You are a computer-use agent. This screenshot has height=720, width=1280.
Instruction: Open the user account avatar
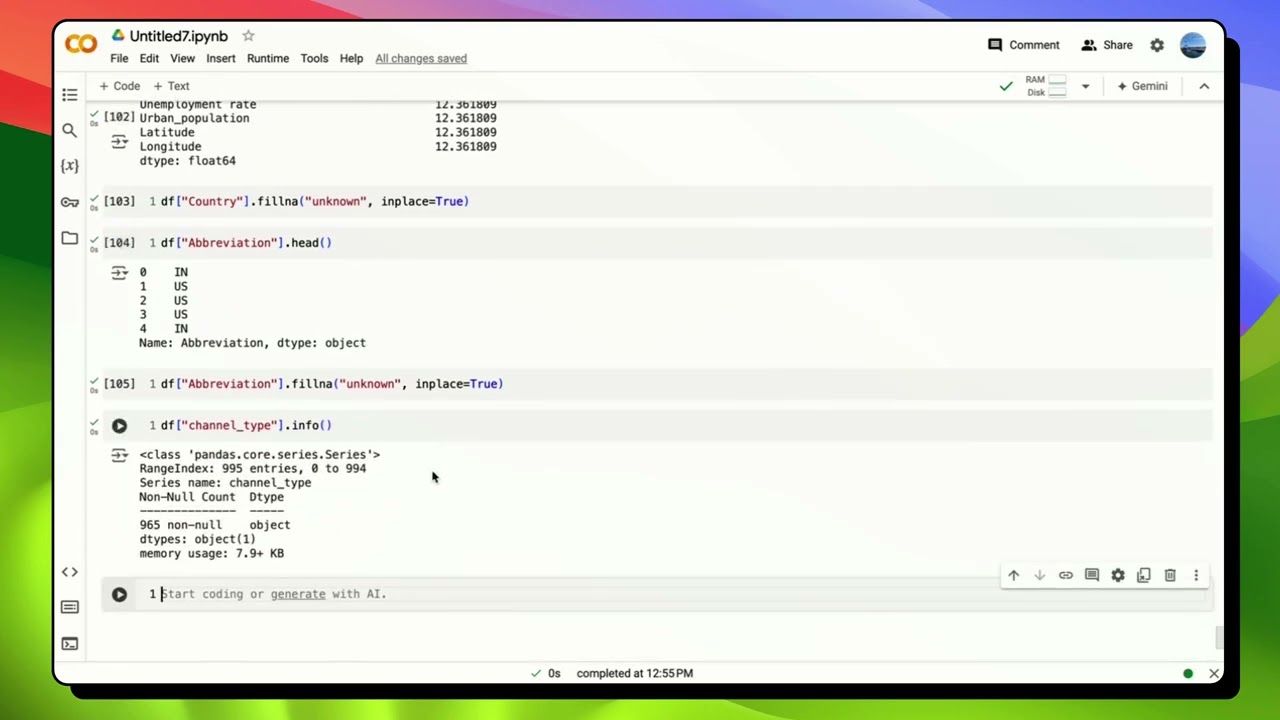coord(1193,45)
